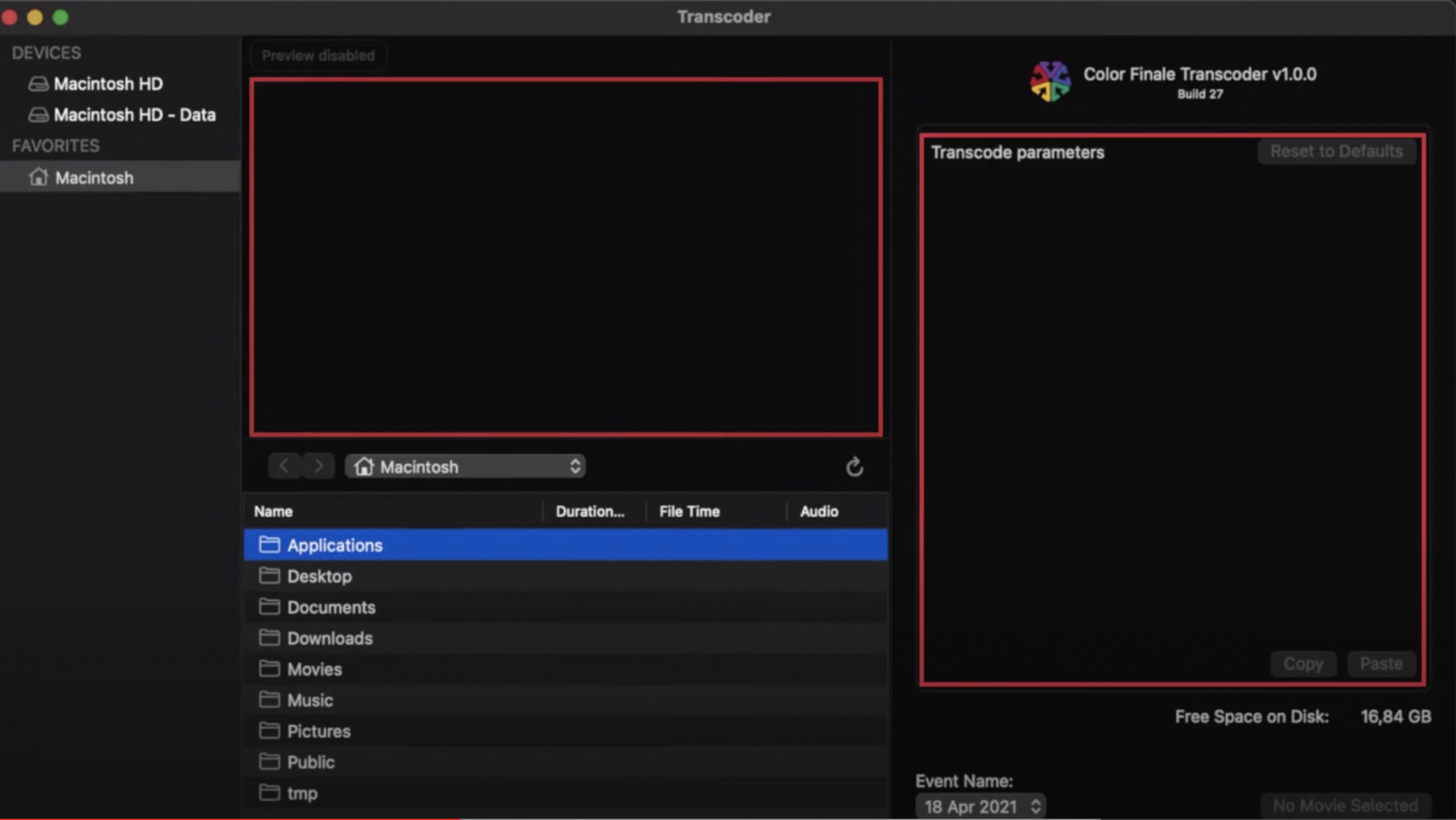Select Macintosh HD - Data in Devices
This screenshot has width=1456, height=820.
(134, 114)
